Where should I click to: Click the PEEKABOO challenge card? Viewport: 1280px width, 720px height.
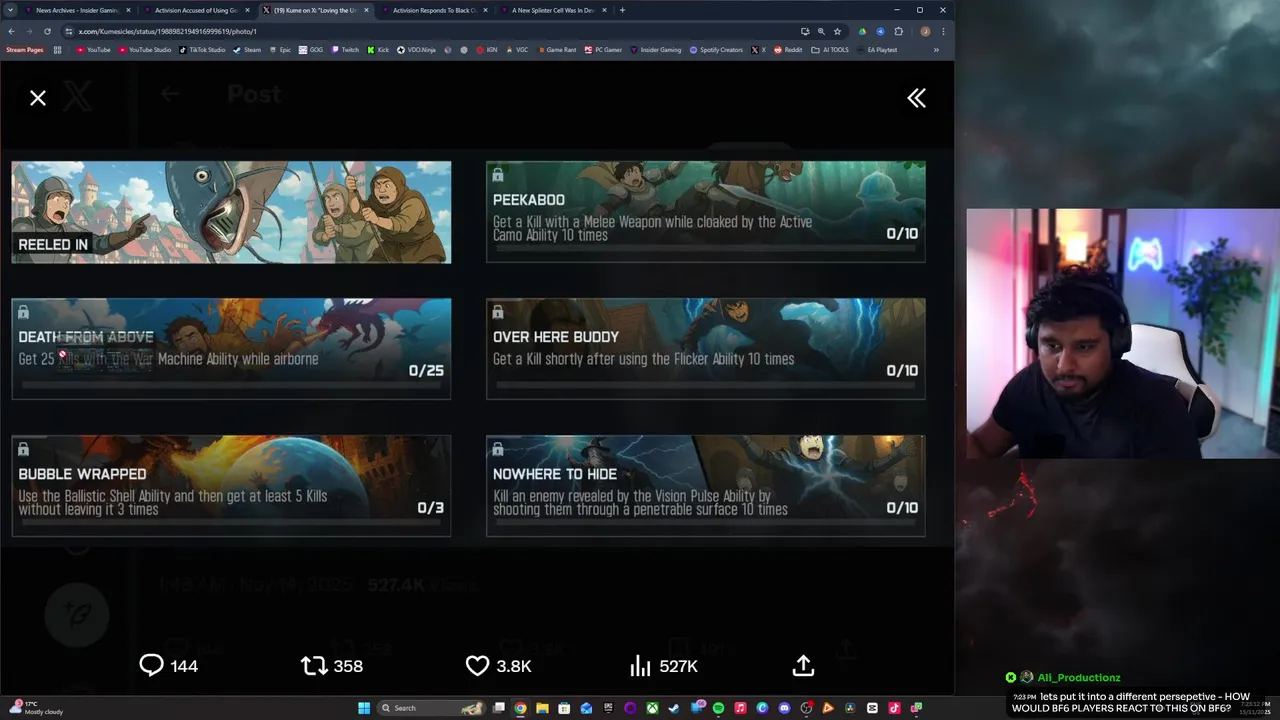705,212
